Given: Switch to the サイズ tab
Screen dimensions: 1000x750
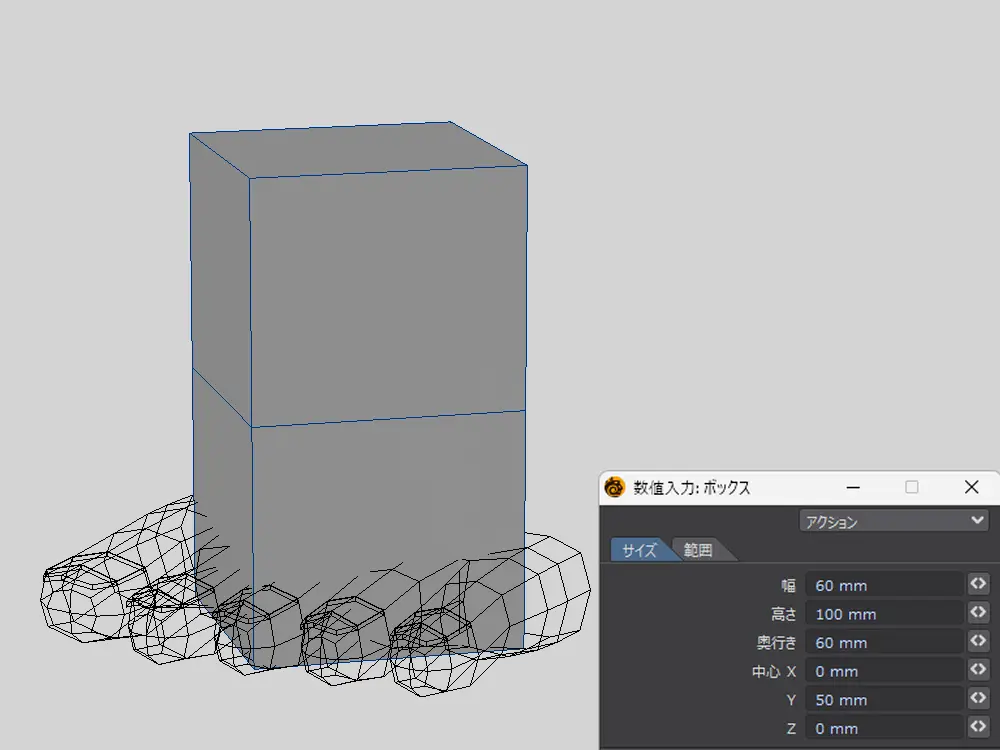Looking at the screenshot, I should coord(640,550).
